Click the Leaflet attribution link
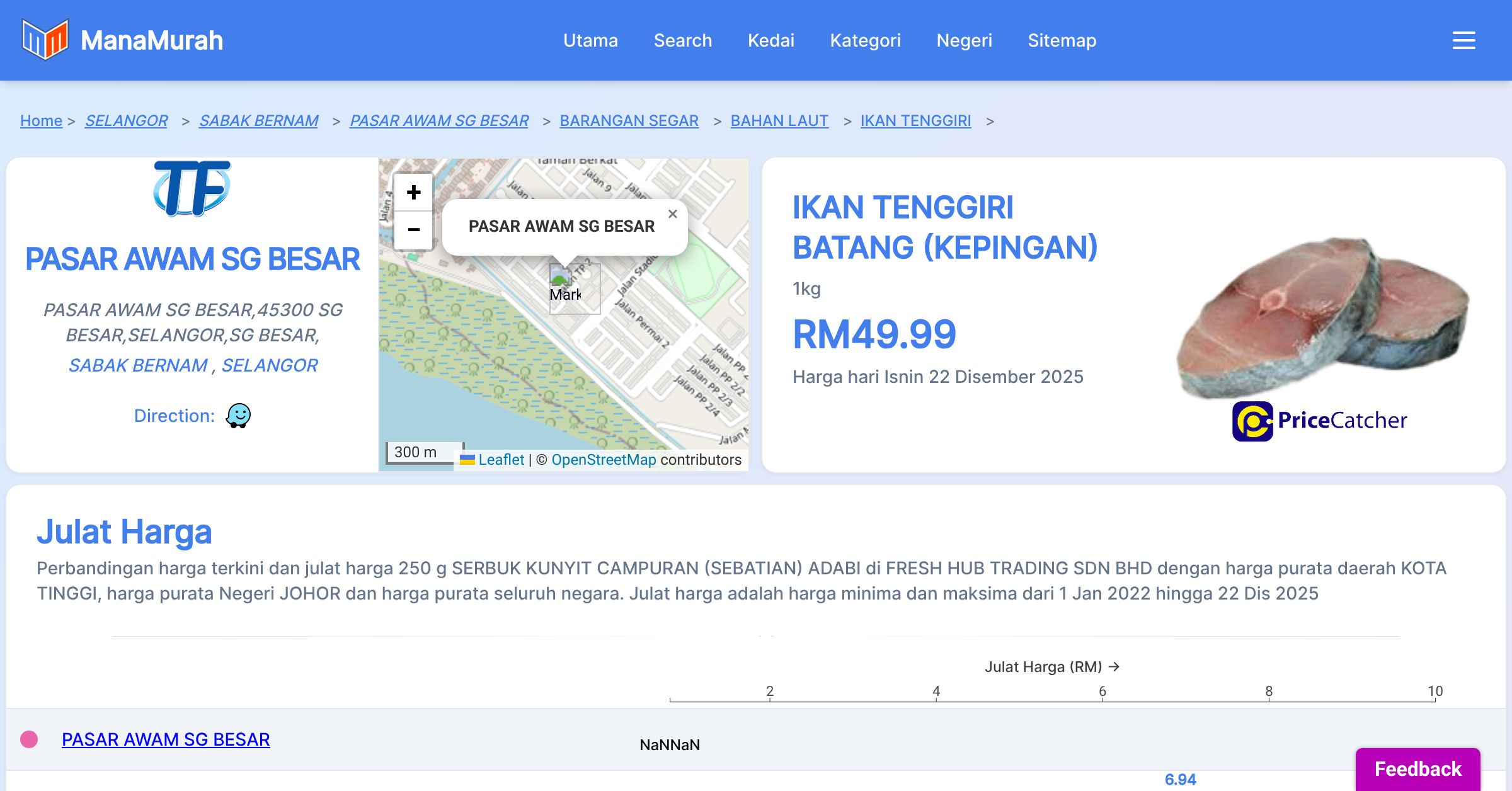 501,460
